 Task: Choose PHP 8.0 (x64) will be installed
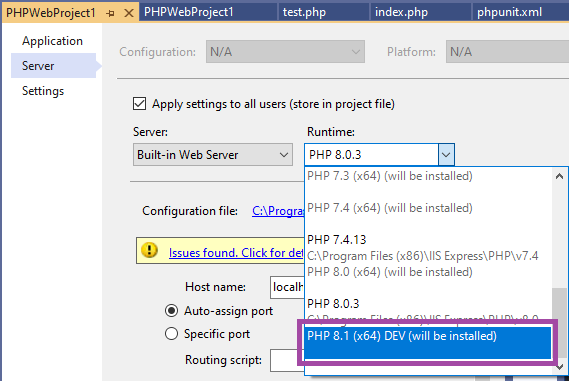(428, 280)
